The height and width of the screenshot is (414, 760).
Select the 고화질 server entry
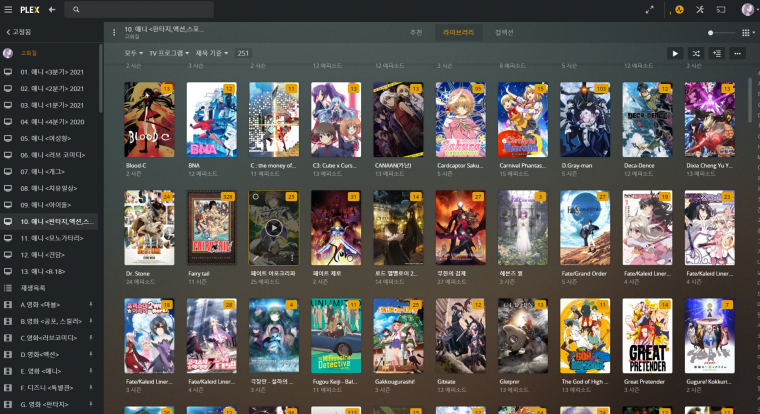coord(48,53)
